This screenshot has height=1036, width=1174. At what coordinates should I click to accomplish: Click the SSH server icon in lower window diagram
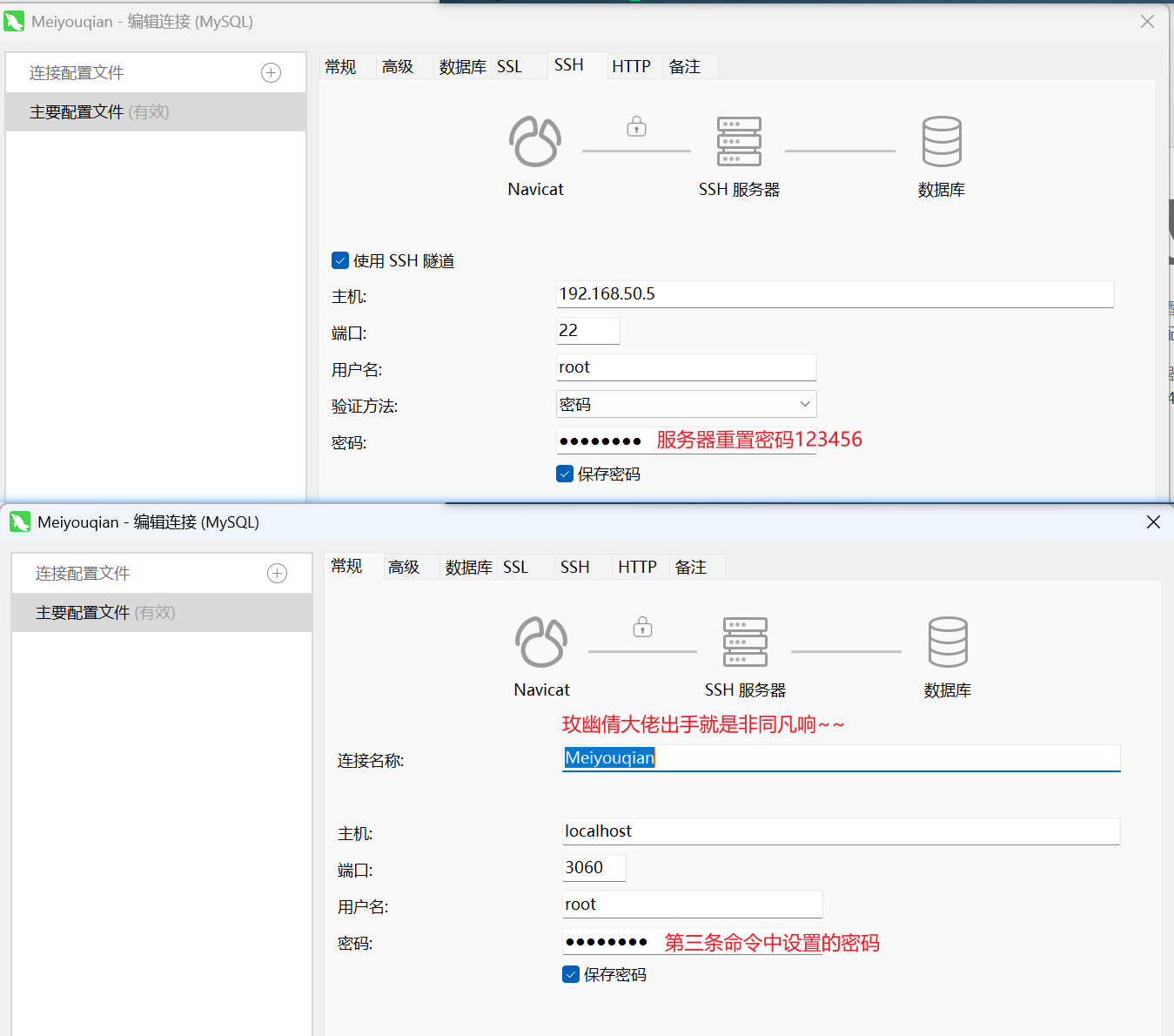coord(745,642)
